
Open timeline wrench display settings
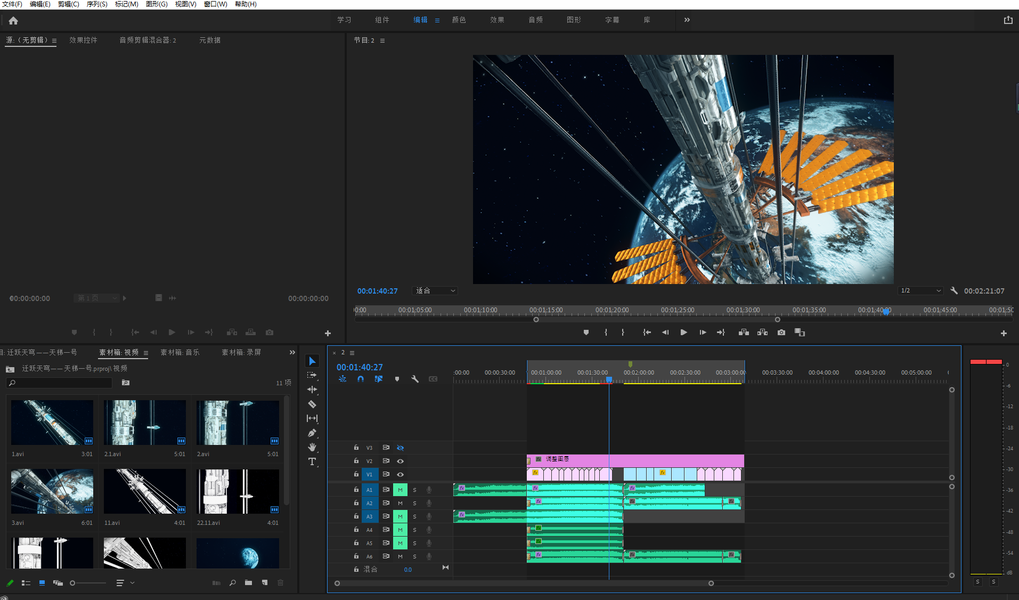click(x=415, y=379)
